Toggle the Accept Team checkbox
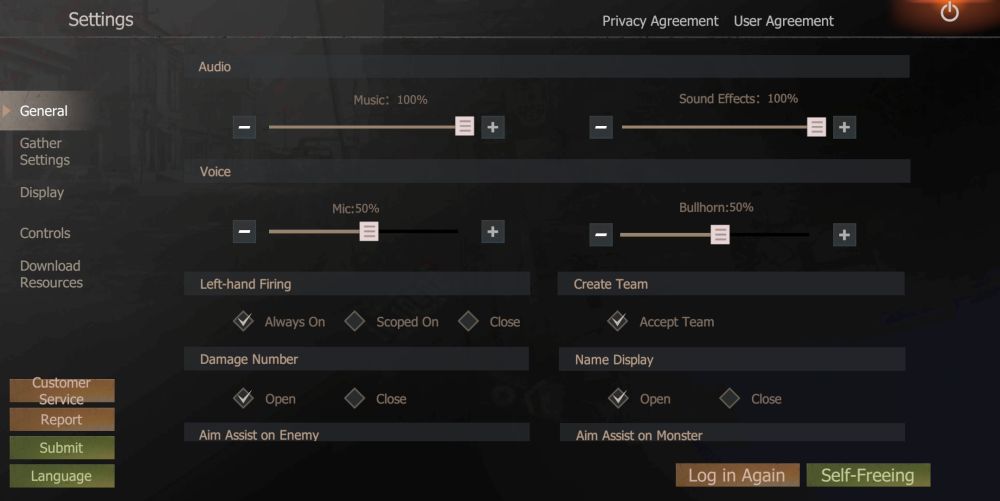 618,321
